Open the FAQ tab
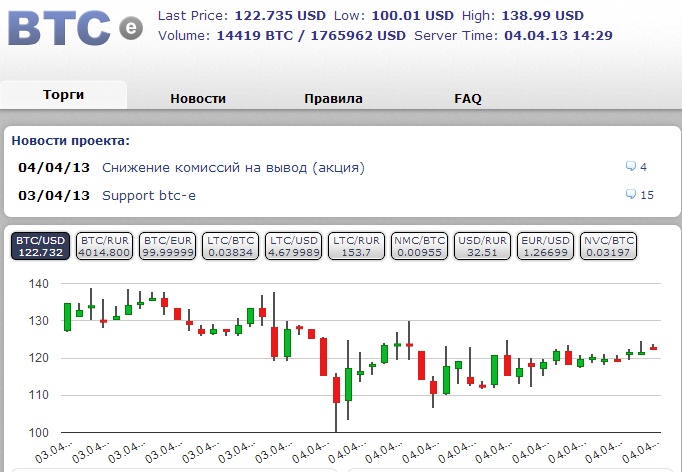 [x=468, y=99]
